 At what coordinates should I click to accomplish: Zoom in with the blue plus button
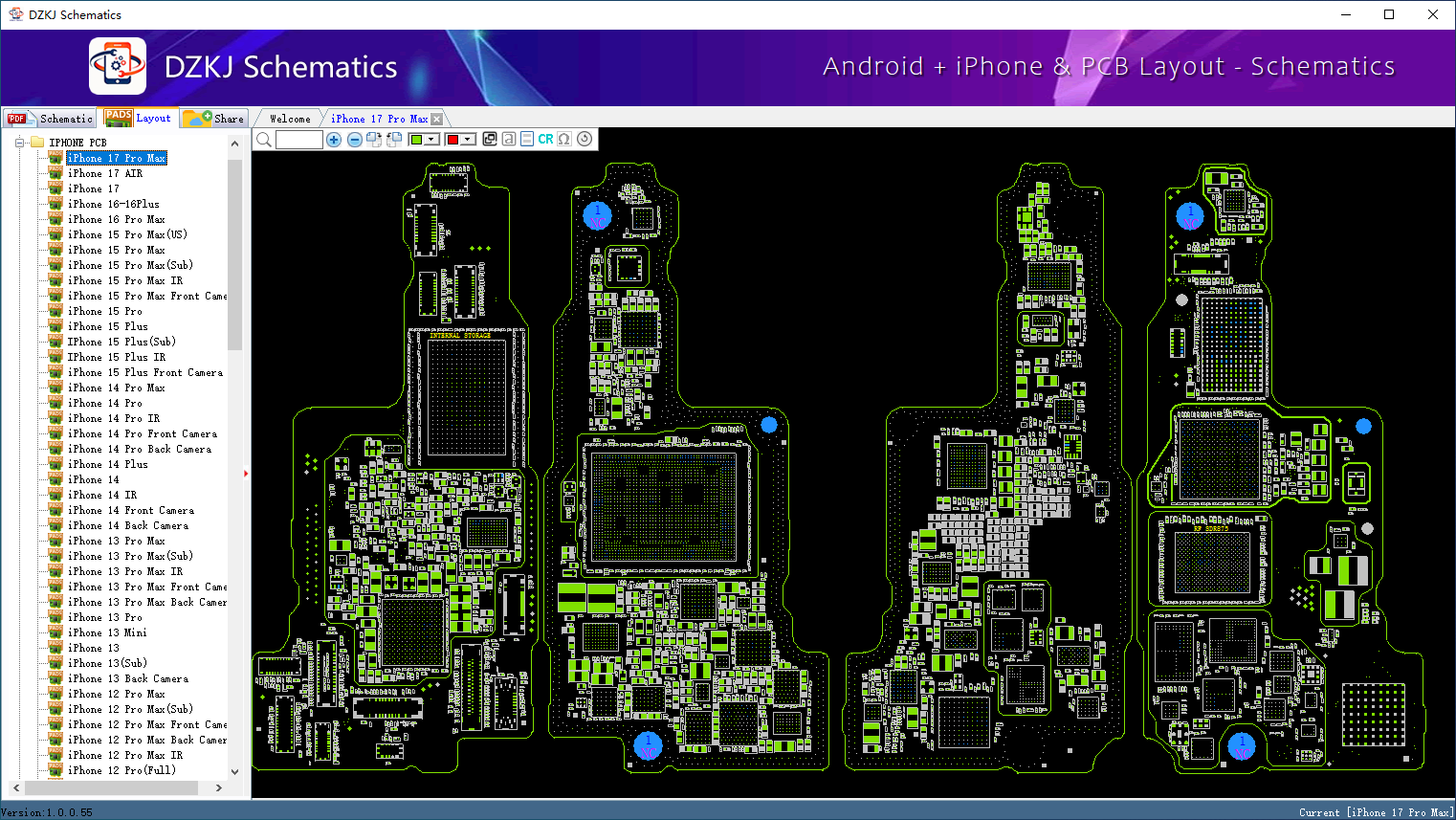[x=334, y=140]
